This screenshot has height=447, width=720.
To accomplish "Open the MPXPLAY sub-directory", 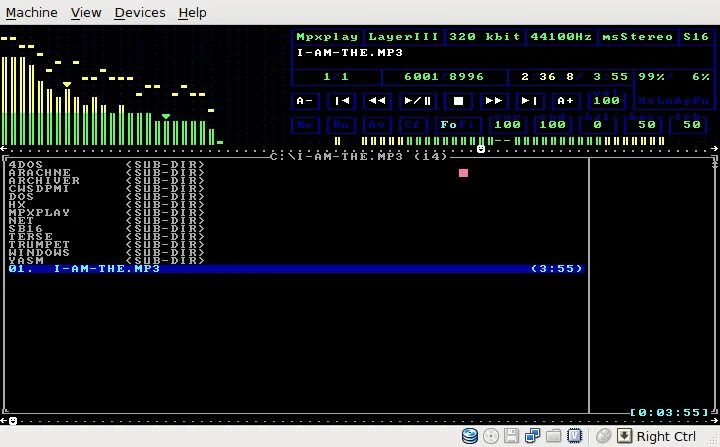I will [x=107, y=213].
